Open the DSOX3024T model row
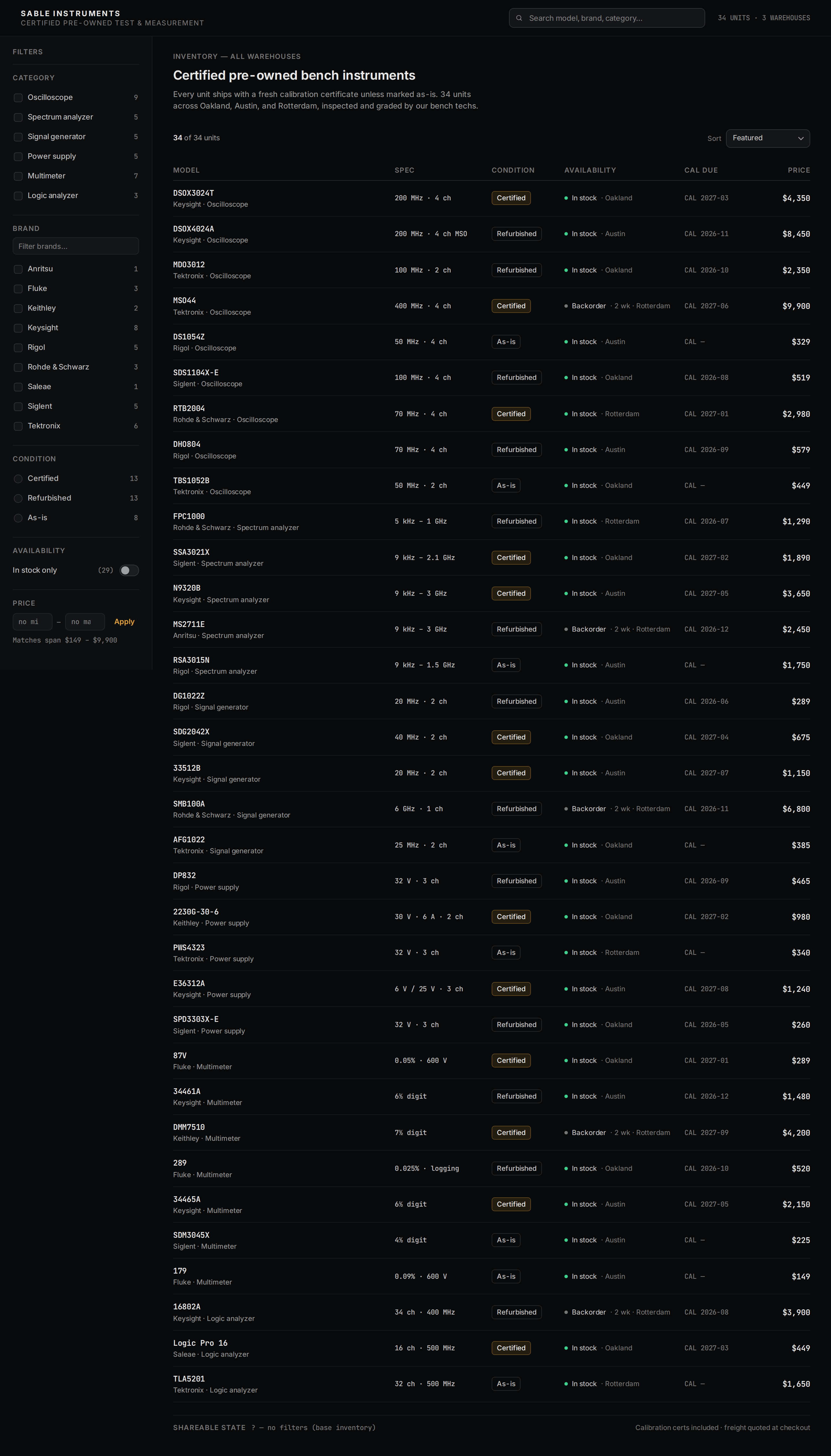This screenshot has width=831, height=1456. click(491, 198)
